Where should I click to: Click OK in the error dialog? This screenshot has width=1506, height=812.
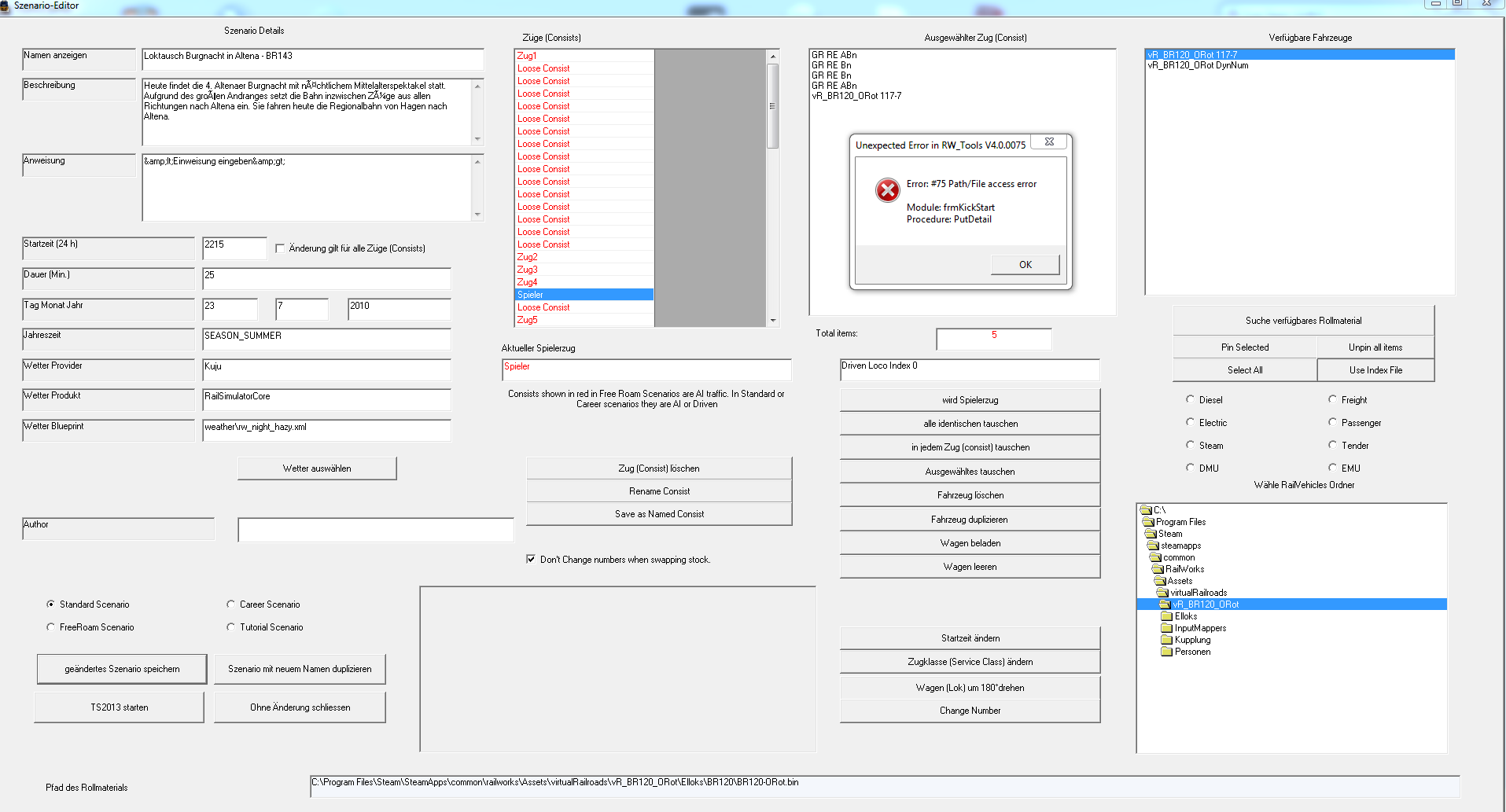(x=1025, y=265)
